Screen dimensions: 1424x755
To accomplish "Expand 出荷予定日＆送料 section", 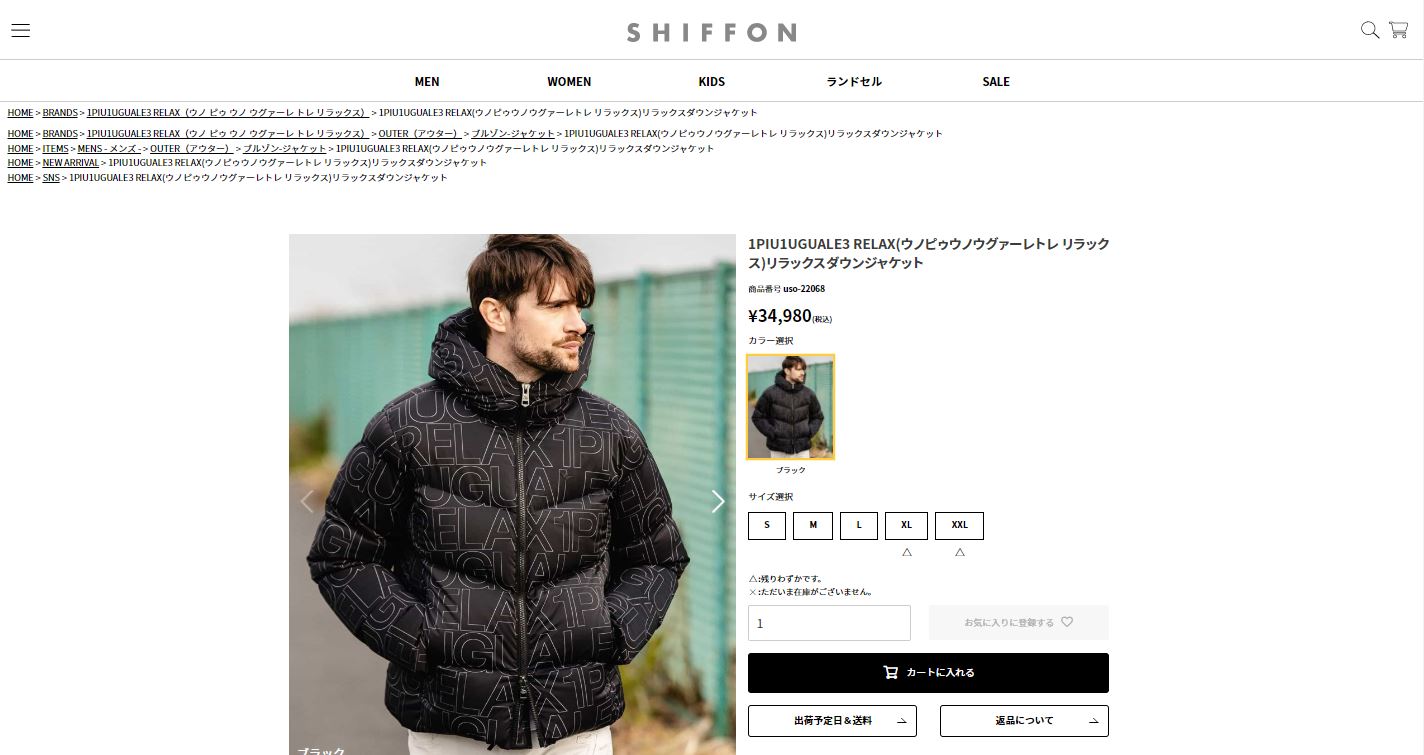I will tap(832, 721).
